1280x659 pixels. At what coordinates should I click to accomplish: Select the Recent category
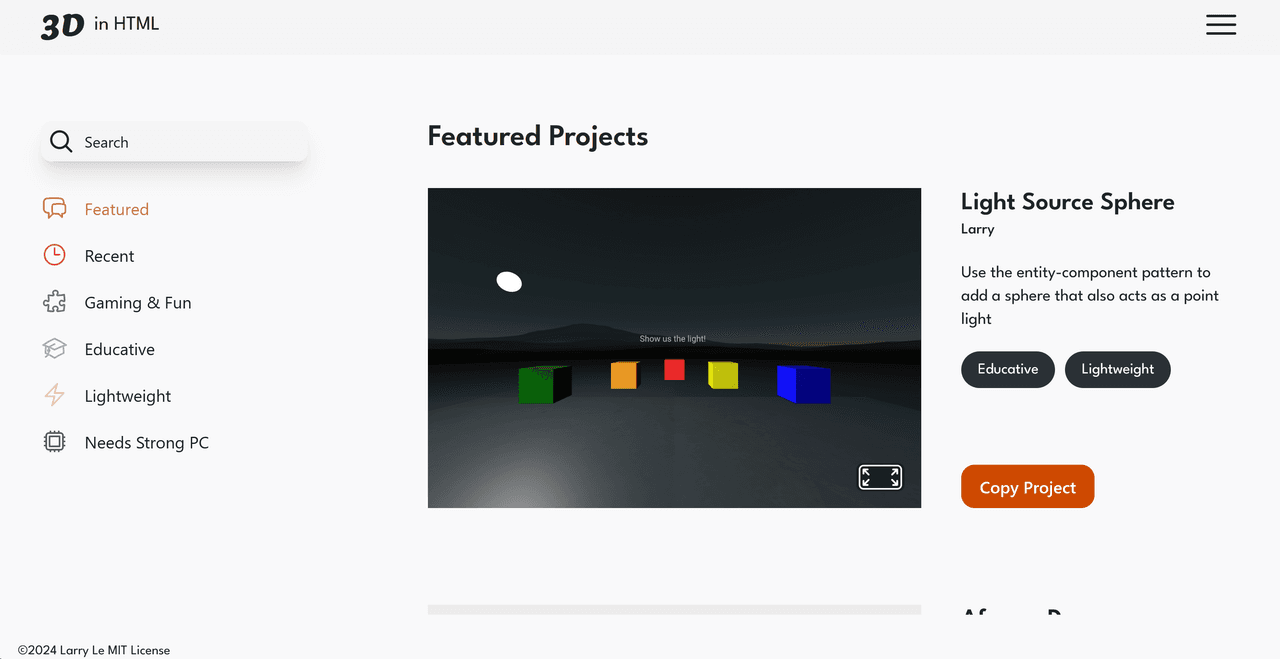(x=109, y=256)
